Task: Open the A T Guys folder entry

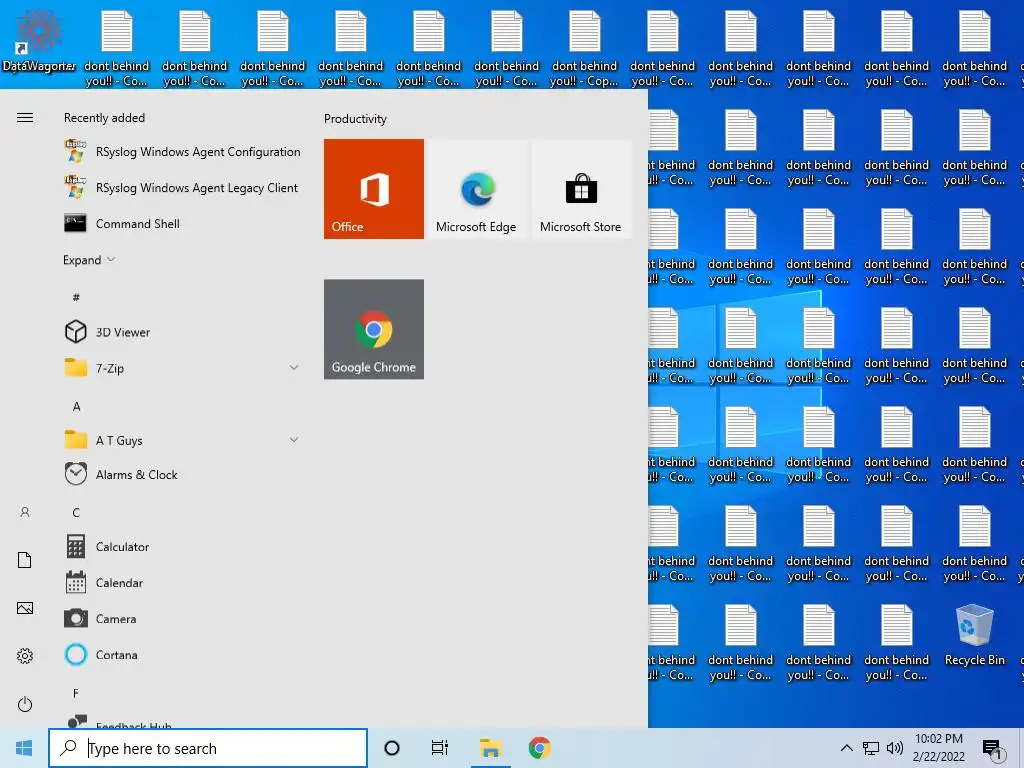Action: point(183,440)
